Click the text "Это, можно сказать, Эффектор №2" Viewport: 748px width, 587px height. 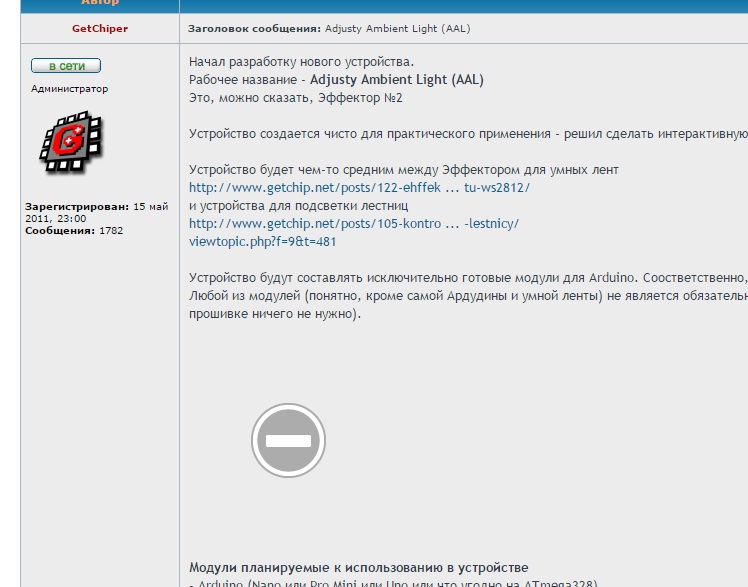(296, 98)
